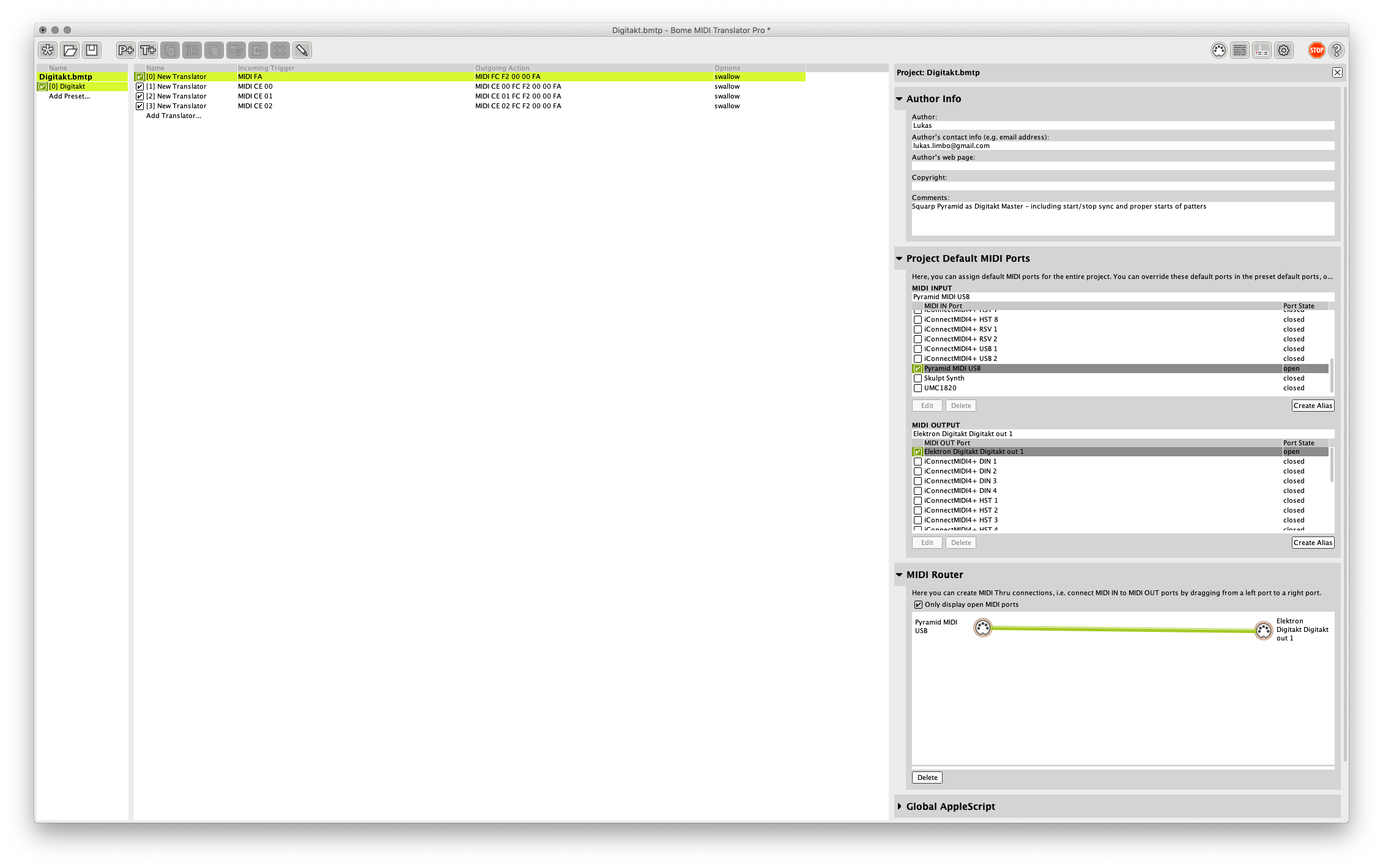Open the log window lines icon

tap(1240, 50)
